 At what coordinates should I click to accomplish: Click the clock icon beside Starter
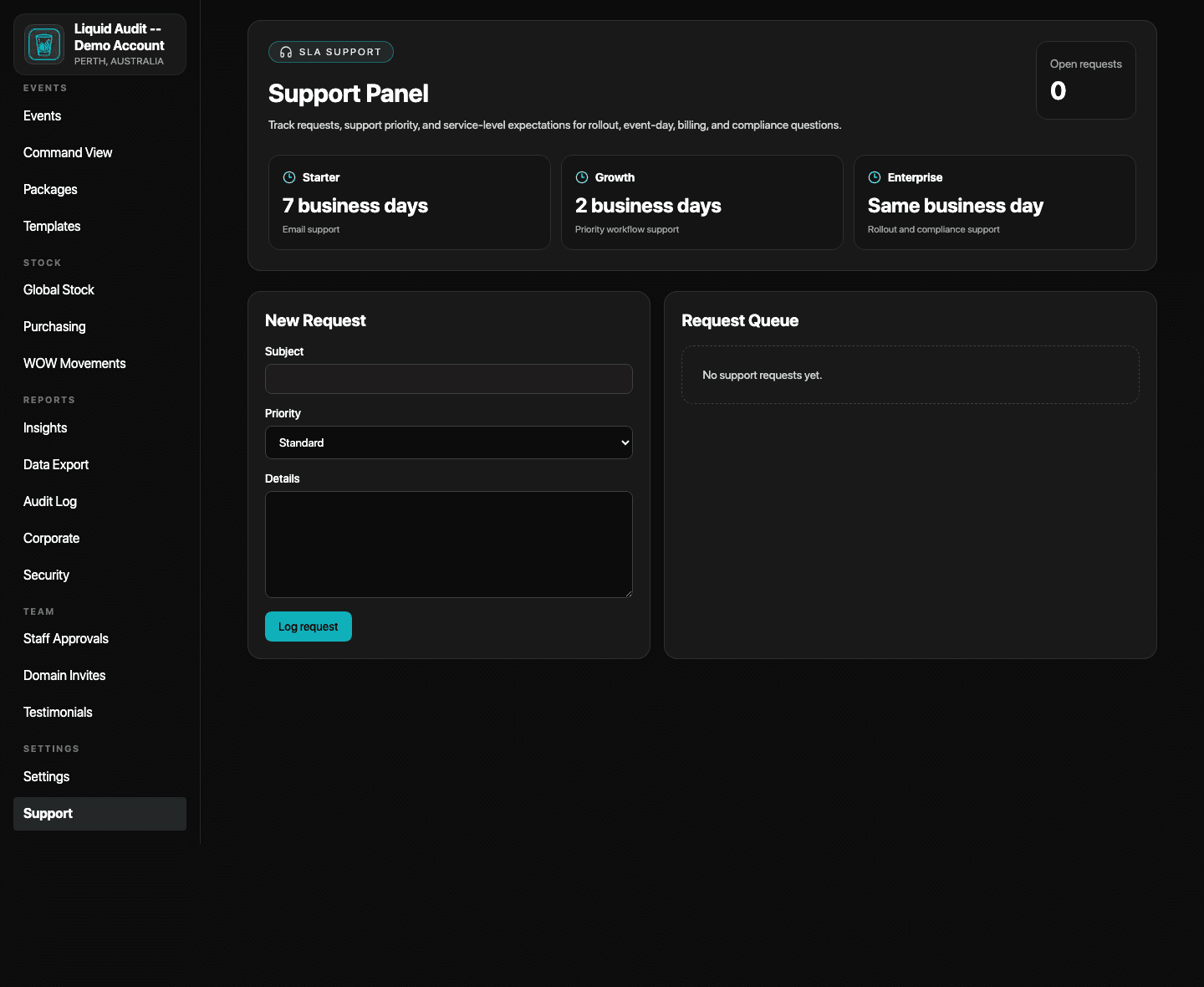click(289, 177)
